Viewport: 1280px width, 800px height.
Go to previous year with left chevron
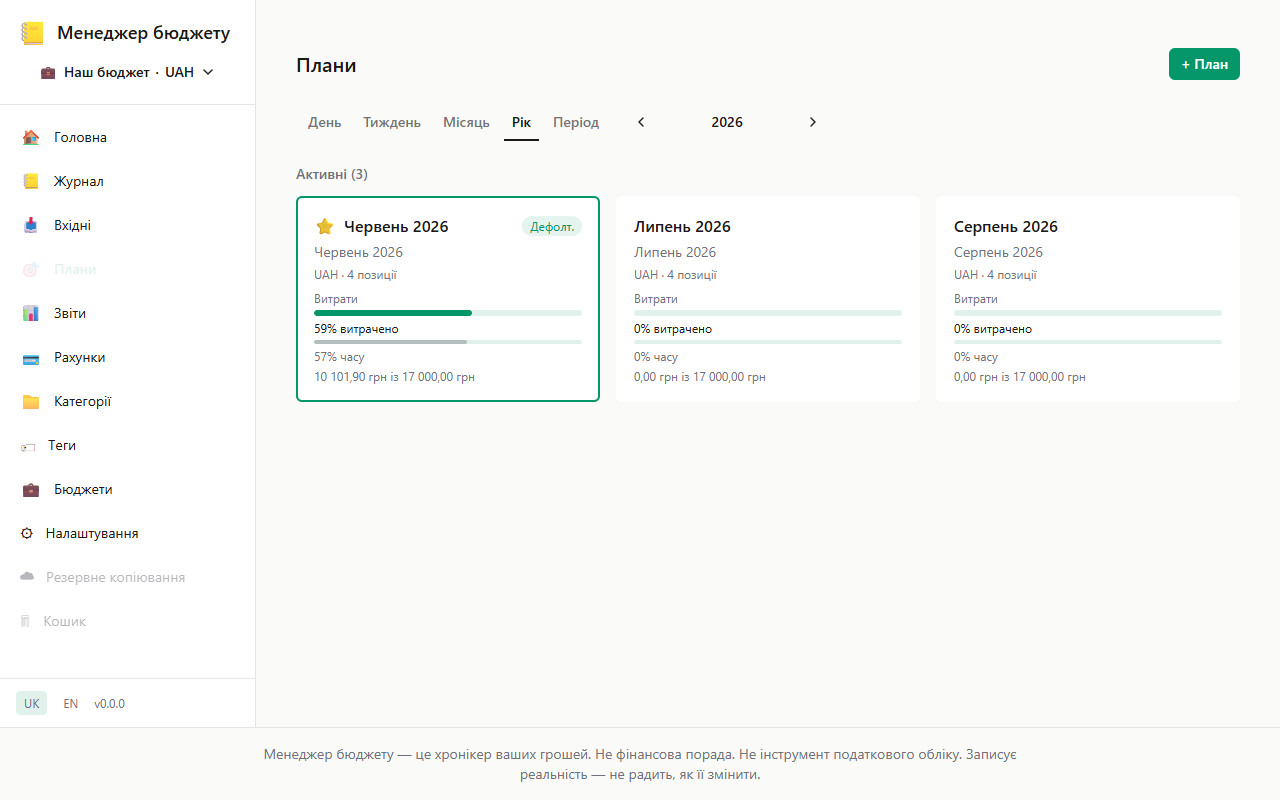click(641, 122)
